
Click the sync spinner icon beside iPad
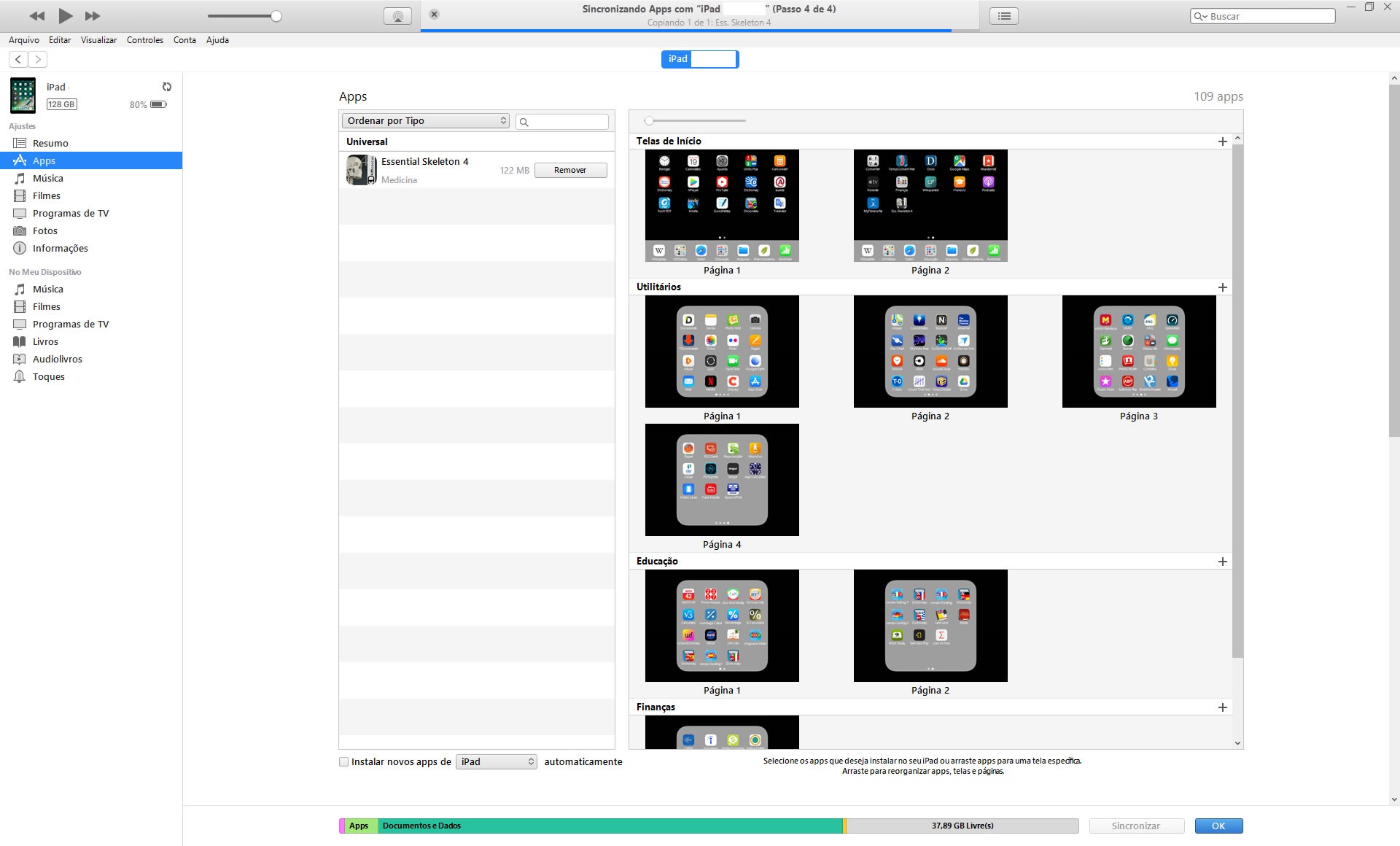point(167,87)
